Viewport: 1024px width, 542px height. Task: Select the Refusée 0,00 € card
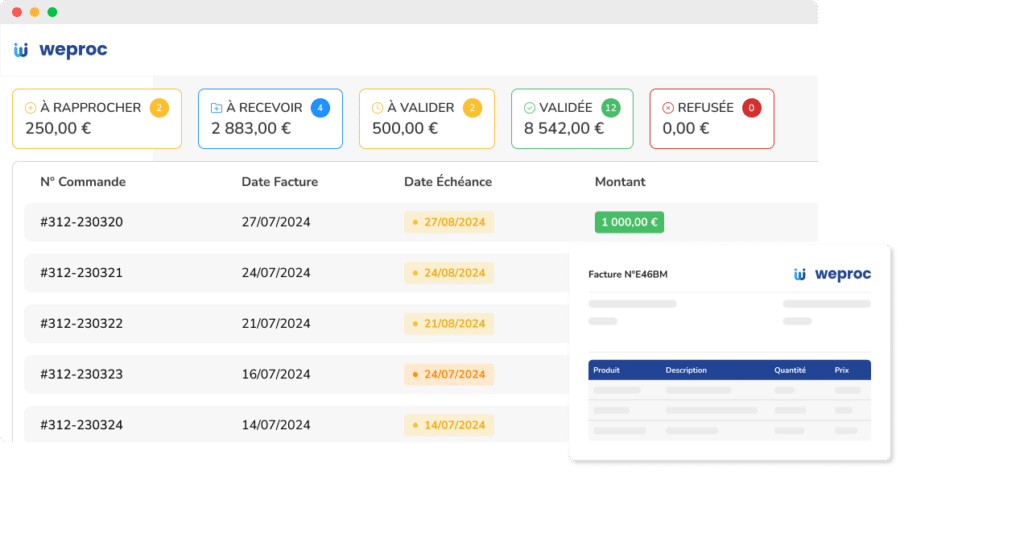click(711, 119)
